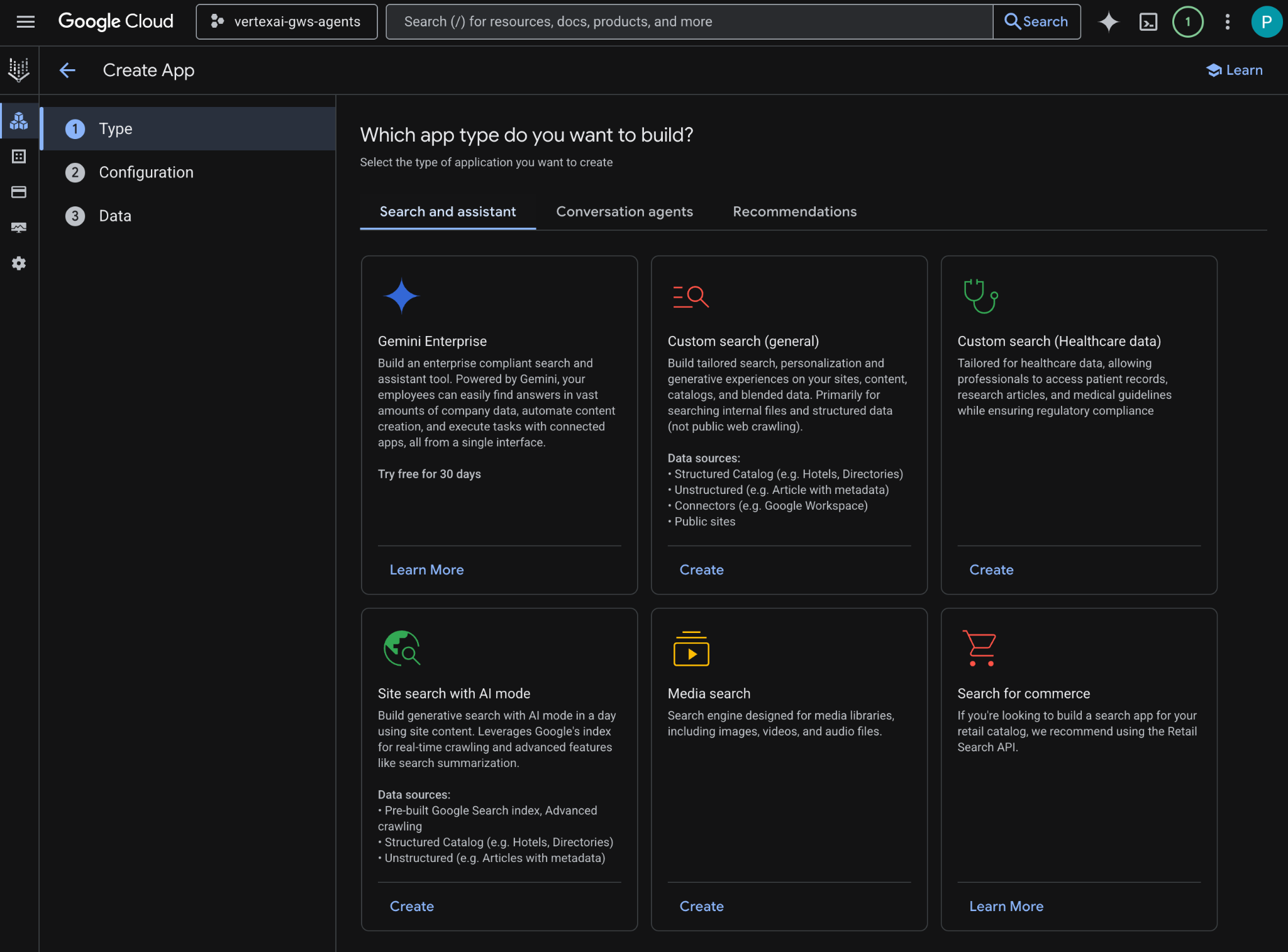Click Learn More under Gemini Enterprise

[x=426, y=570]
